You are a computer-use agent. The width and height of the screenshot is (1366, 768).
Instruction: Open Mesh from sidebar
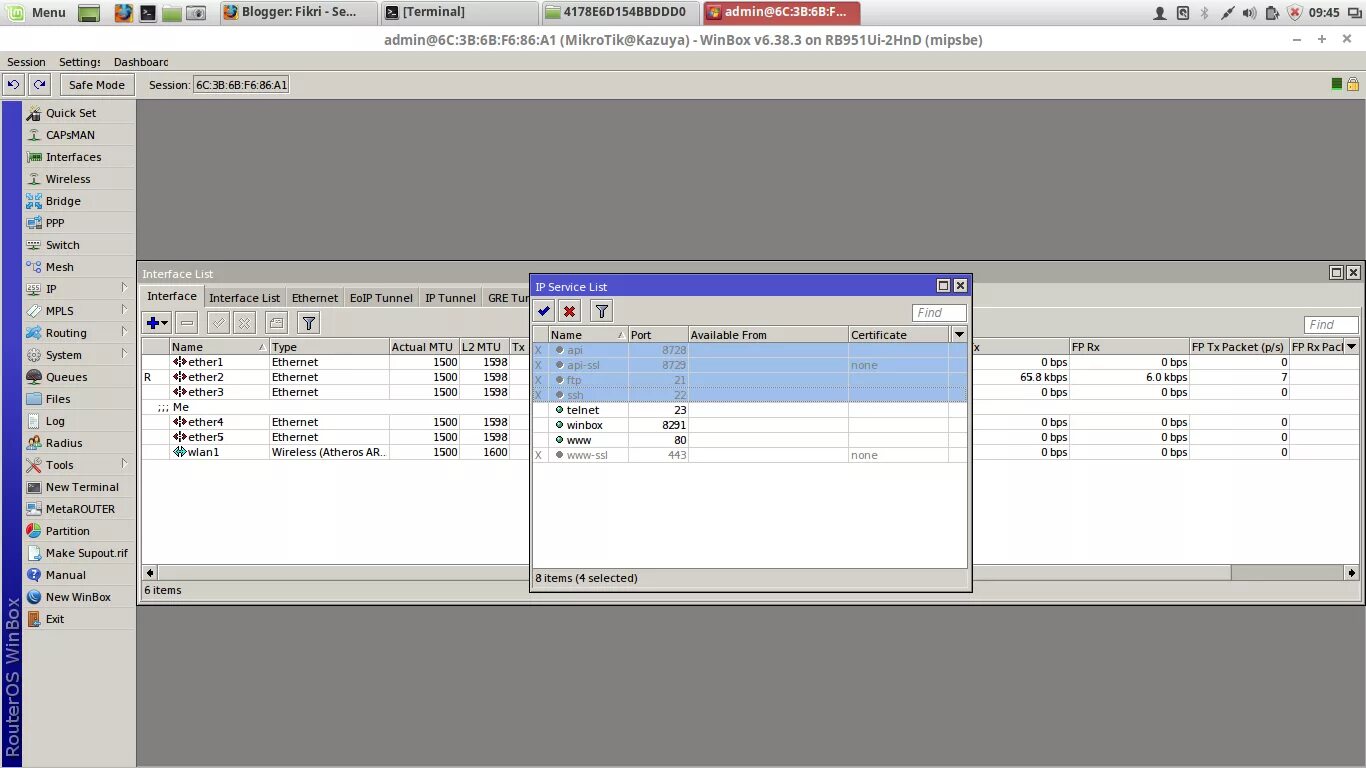[x=79, y=267]
